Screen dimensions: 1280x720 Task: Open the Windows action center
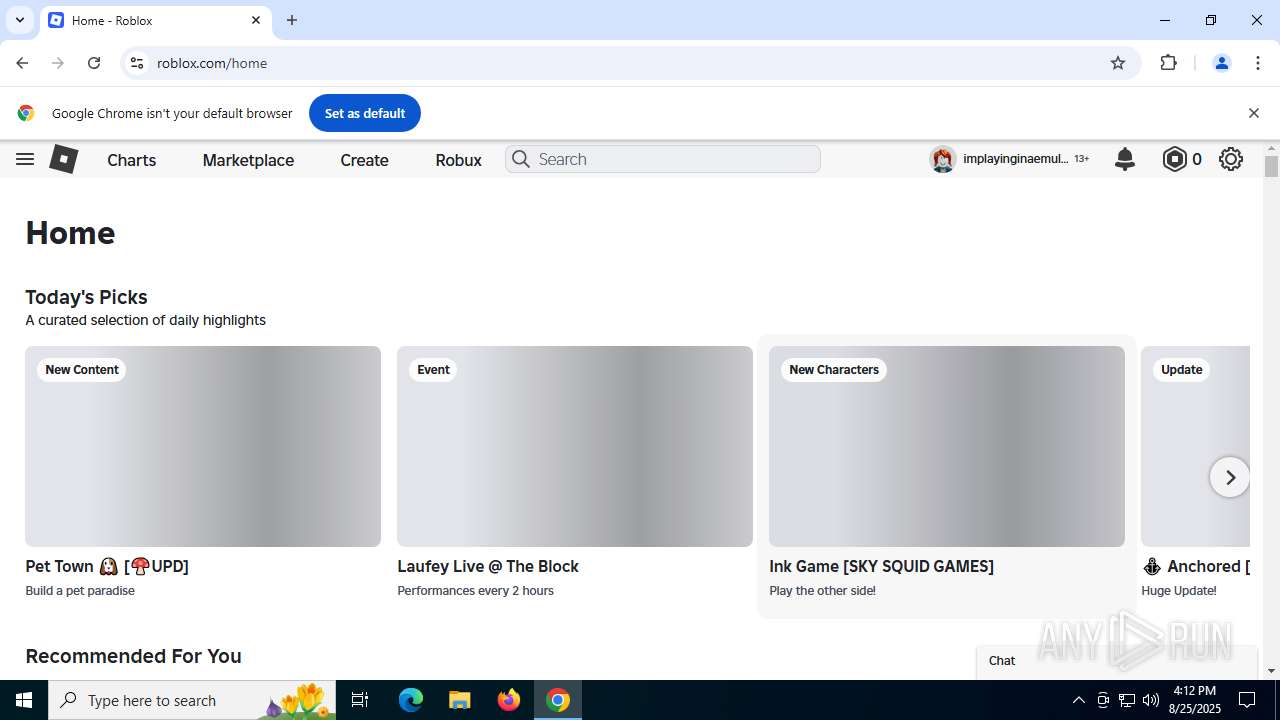[x=1247, y=700]
